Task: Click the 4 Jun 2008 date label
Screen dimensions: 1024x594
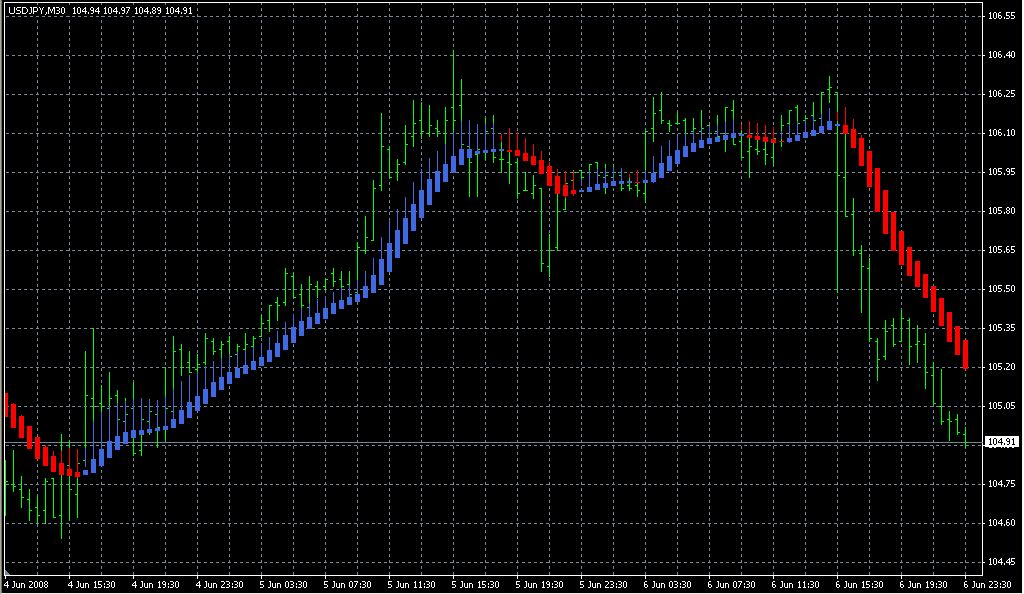Action: (27, 584)
